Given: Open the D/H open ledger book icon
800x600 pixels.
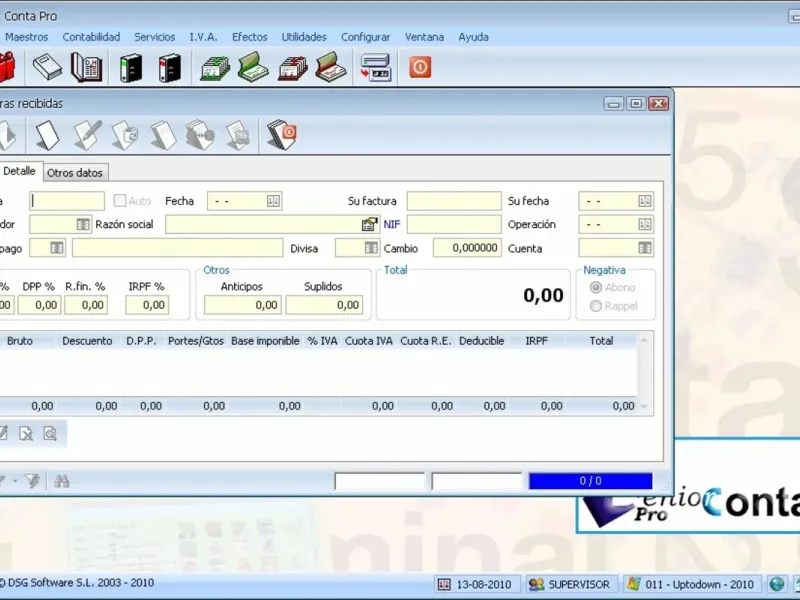Looking at the screenshot, I should click(86, 67).
